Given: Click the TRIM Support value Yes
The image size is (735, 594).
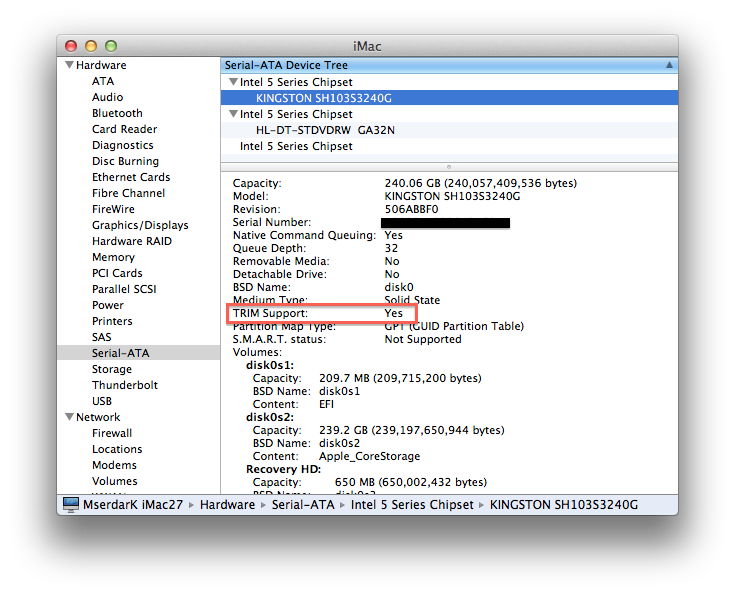Looking at the screenshot, I should click(393, 313).
